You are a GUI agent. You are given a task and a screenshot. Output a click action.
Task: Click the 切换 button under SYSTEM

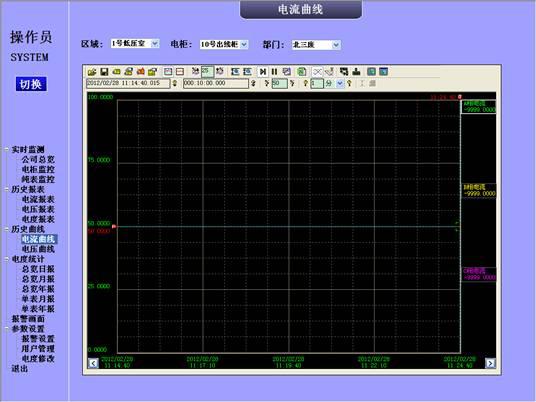(x=31, y=84)
